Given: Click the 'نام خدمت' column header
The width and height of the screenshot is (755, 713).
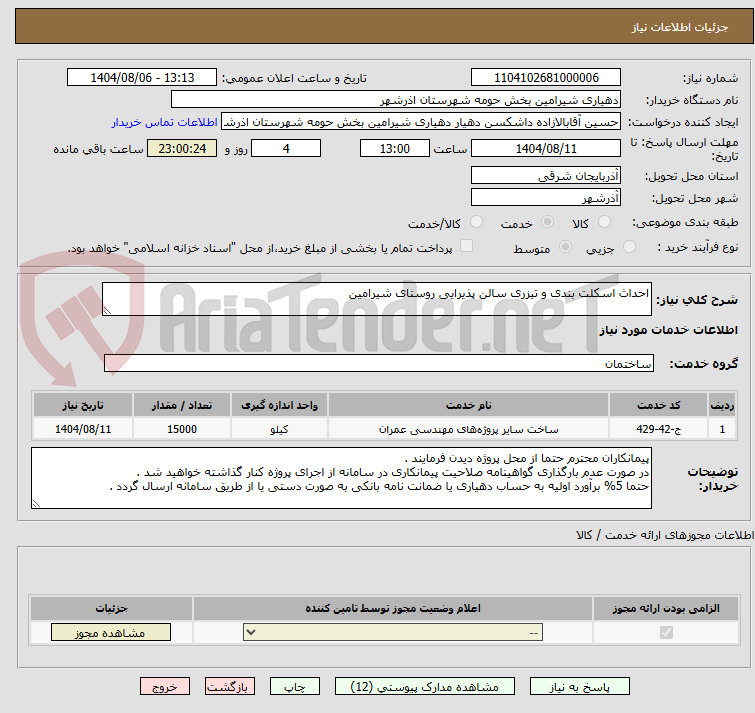Looking at the screenshot, I should click(x=469, y=405).
